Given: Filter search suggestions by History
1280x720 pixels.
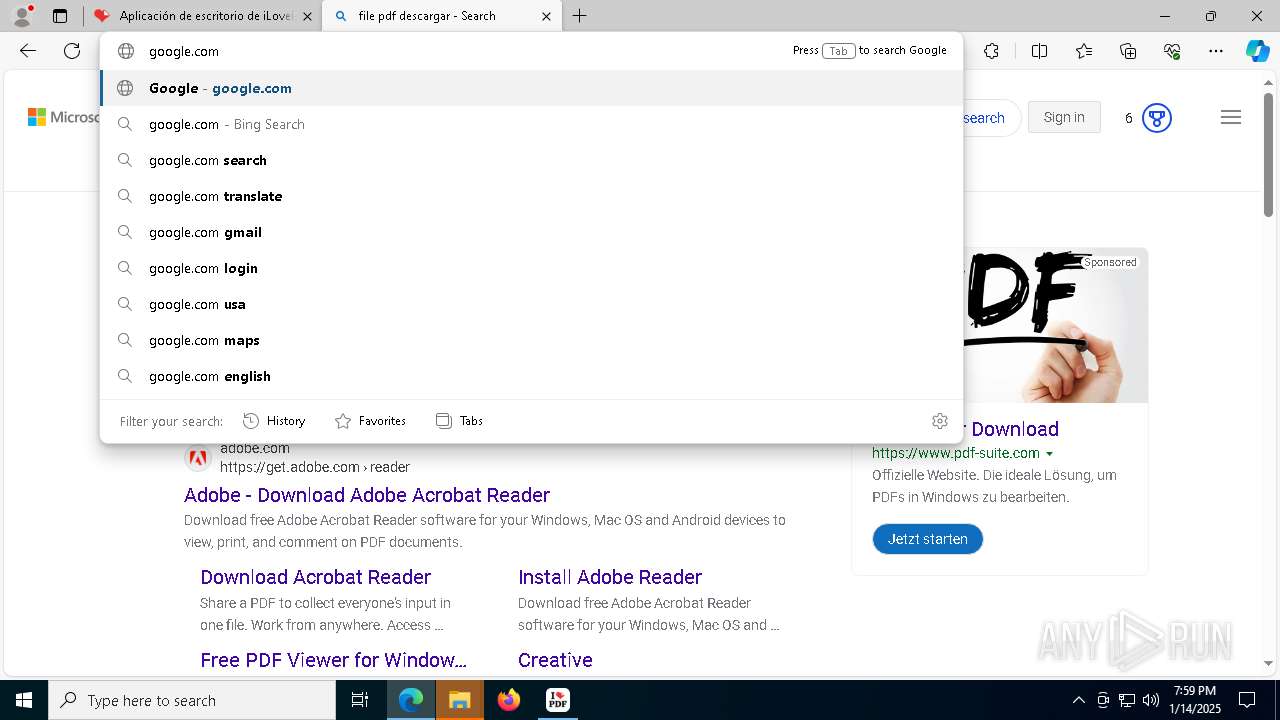Looking at the screenshot, I should click(274, 421).
